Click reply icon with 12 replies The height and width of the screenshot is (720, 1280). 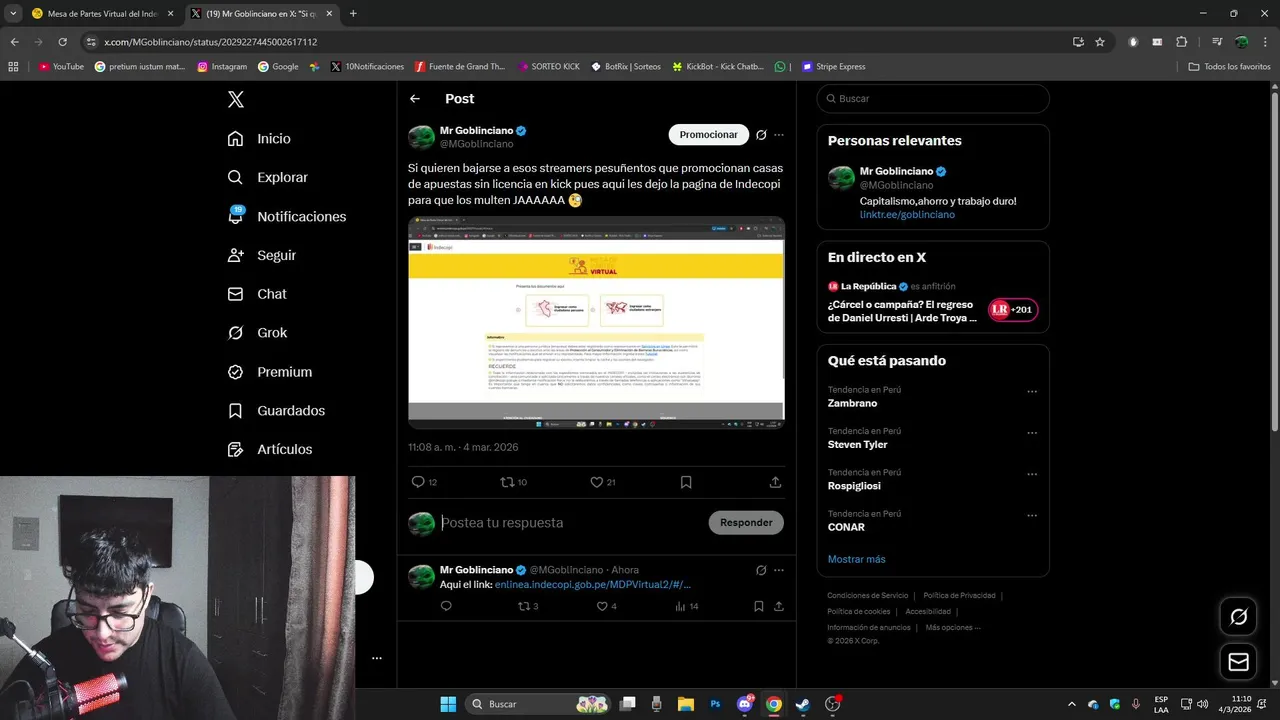pyautogui.click(x=418, y=482)
